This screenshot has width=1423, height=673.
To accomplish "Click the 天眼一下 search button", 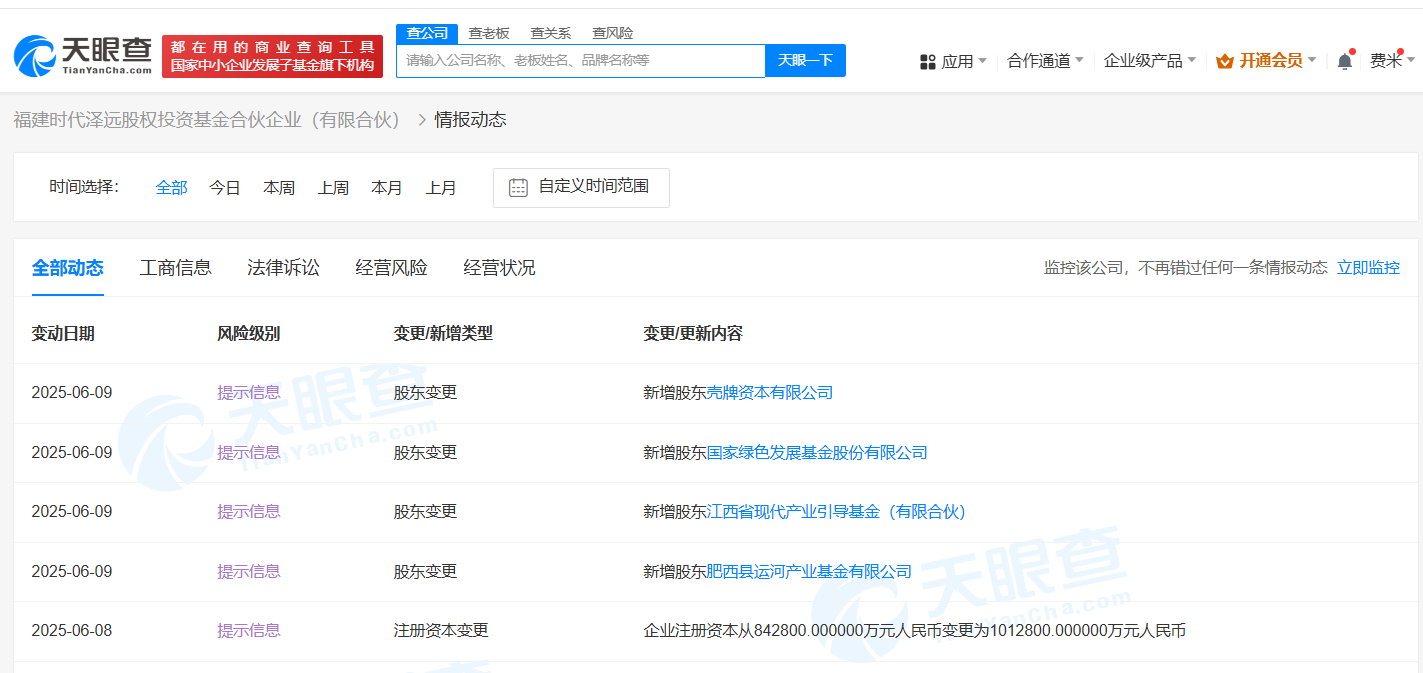I will click(x=805, y=60).
